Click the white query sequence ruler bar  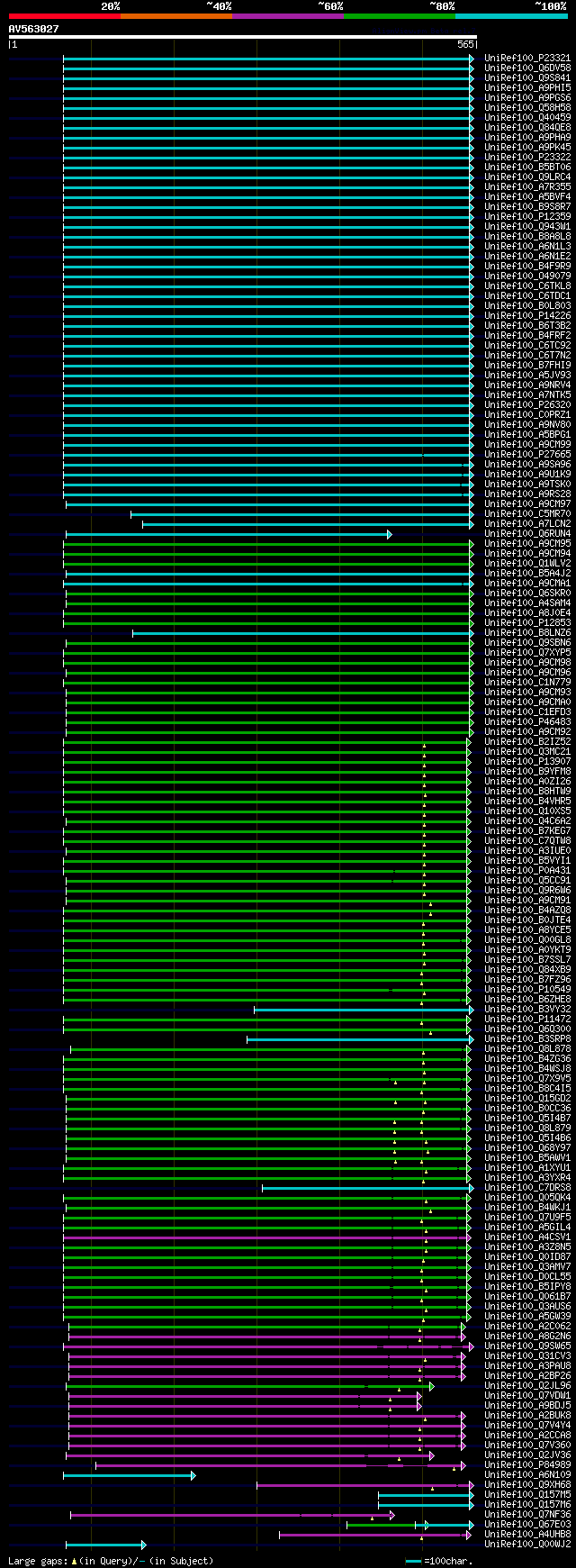pyautogui.click(x=242, y=37)
